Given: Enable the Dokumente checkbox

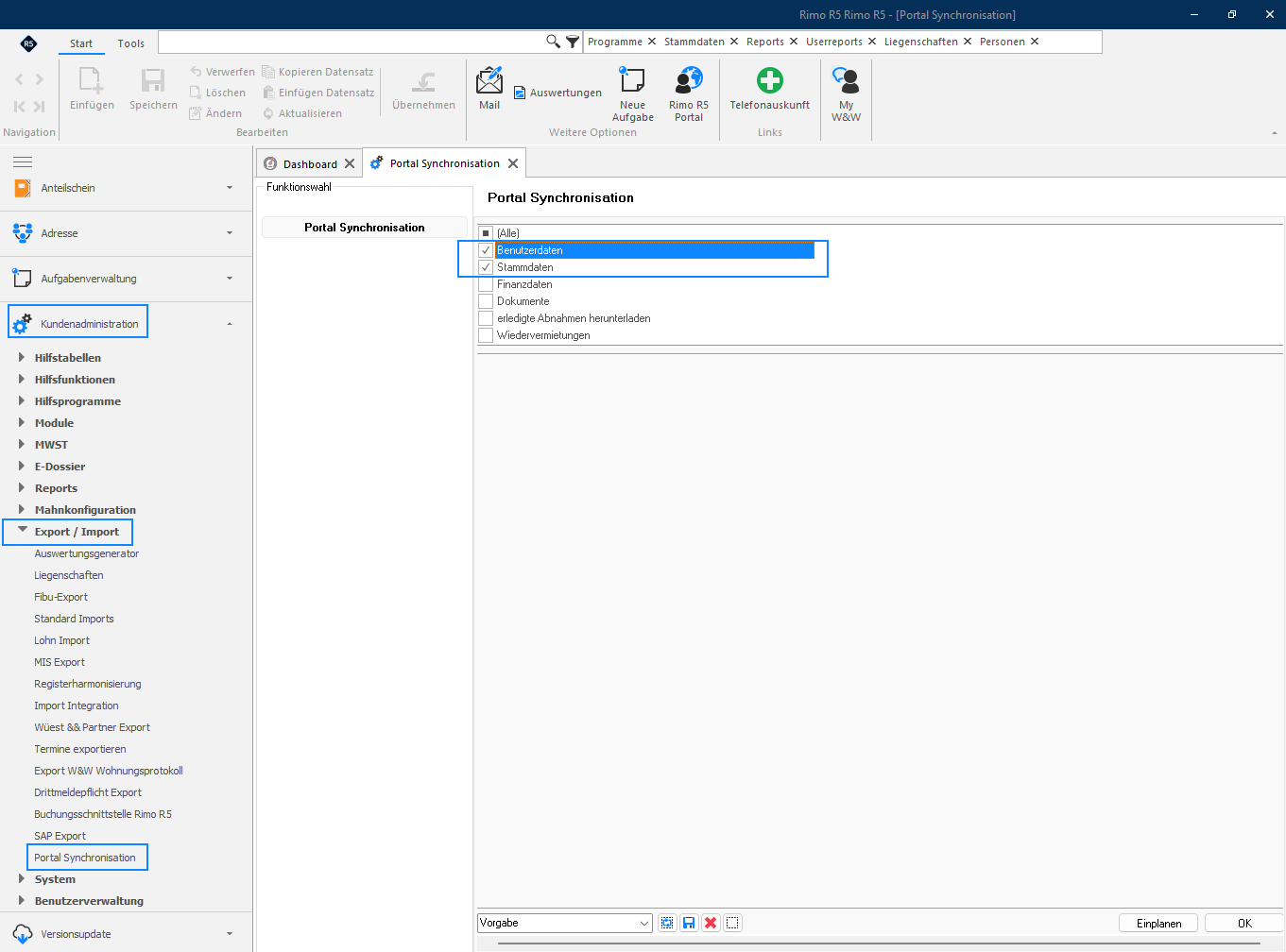Looking at the screenshot, I should [x=486, y=301].
